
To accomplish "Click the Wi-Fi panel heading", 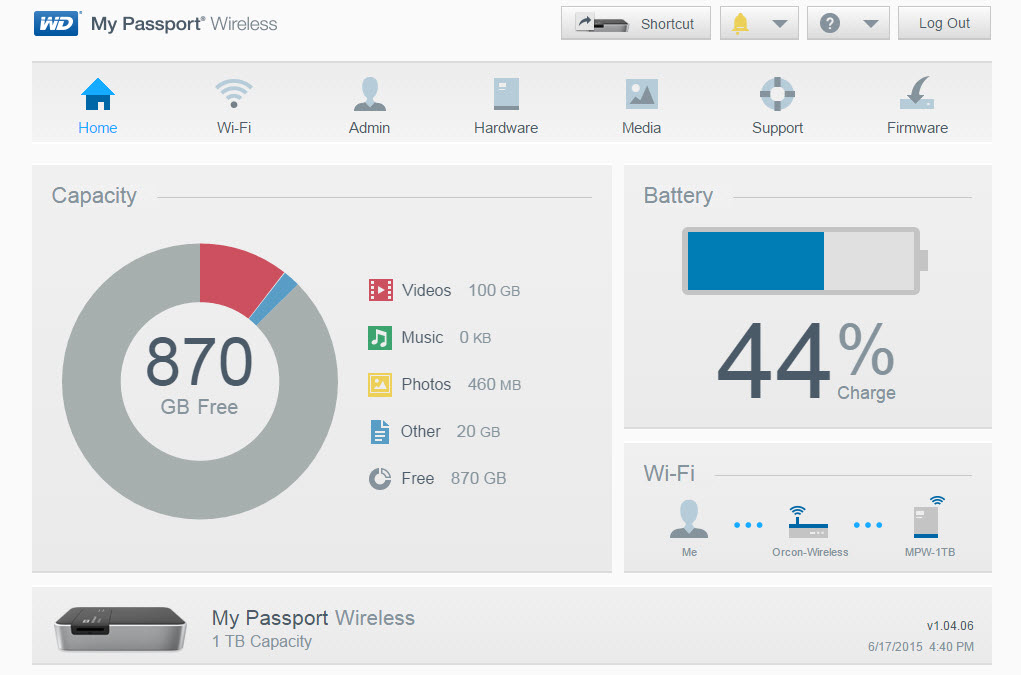I will click(x=669, y=473).
